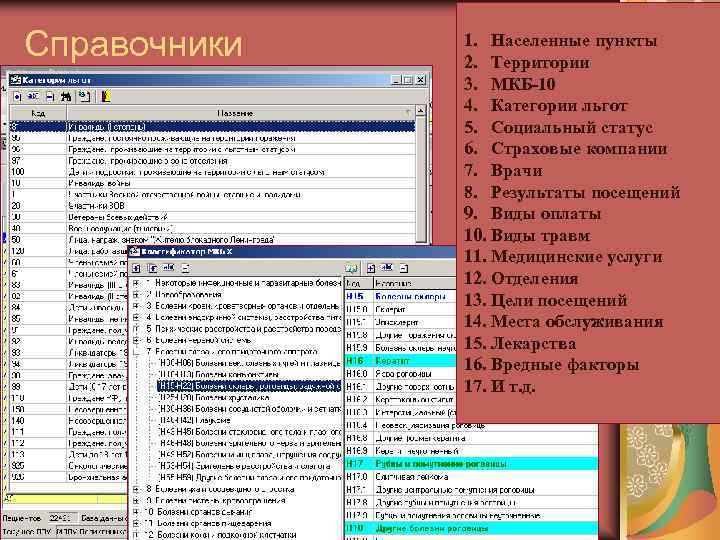
Task: Select tree item H10-H13 Болезни конъюнктивы
Action: click(x=219, y=375)
